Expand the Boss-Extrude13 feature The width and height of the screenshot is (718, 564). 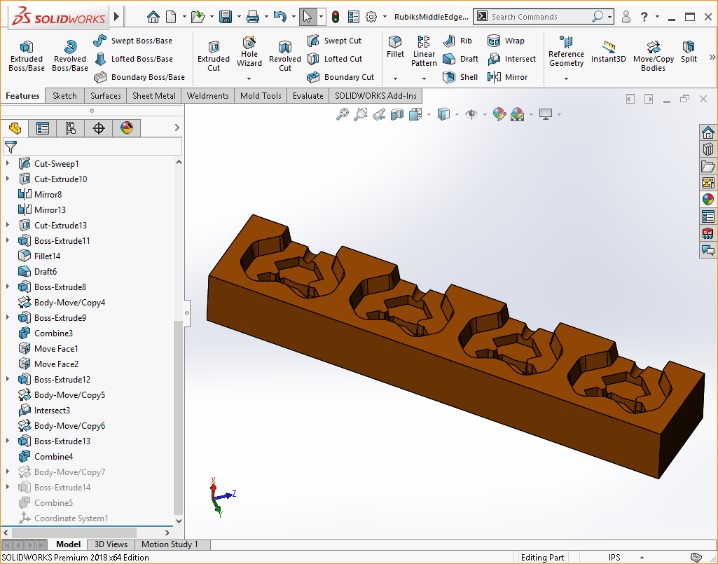(7, 440)
